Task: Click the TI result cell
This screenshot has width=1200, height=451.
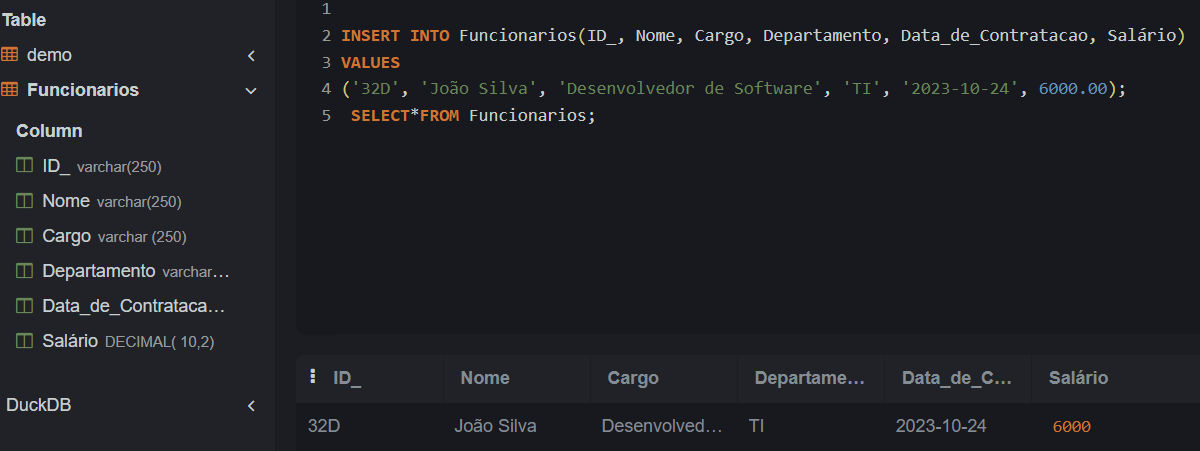Action: click(756, 426)
